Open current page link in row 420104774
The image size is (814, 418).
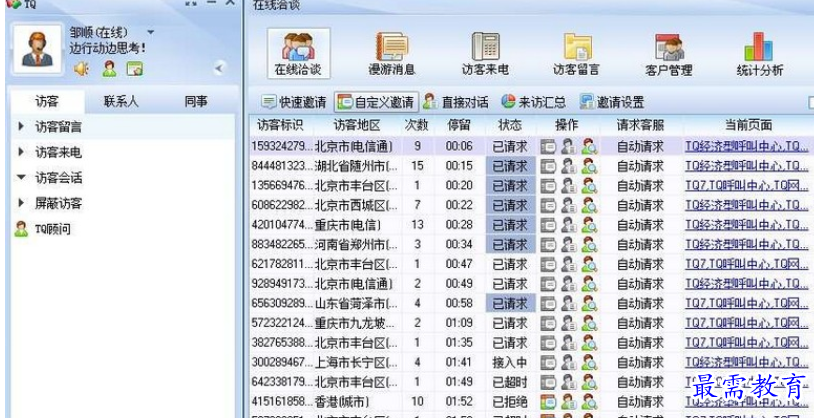[747, 225]
